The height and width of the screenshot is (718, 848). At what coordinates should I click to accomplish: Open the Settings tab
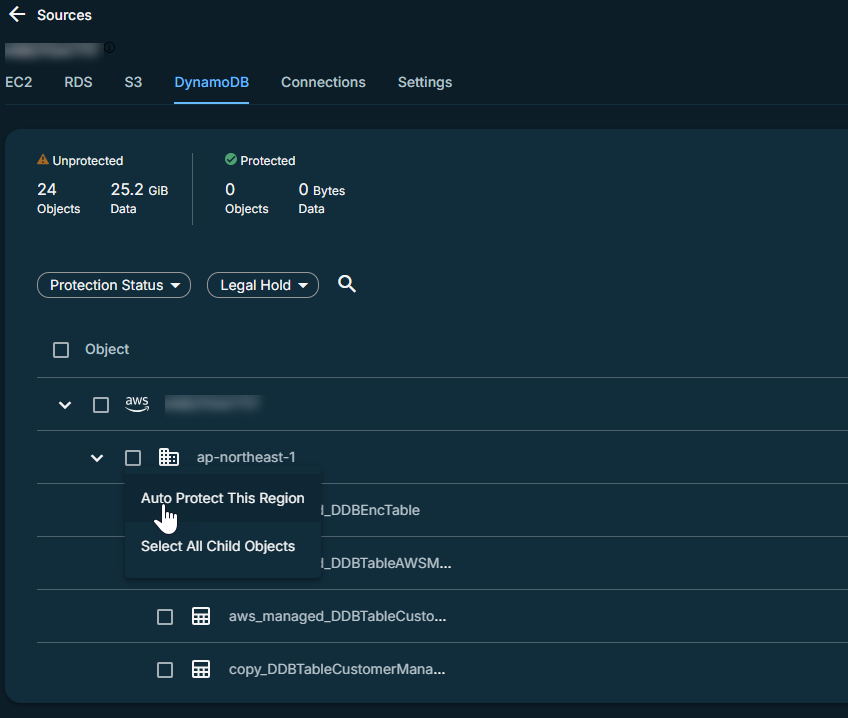pyautogui.click(x=425, y=82)
